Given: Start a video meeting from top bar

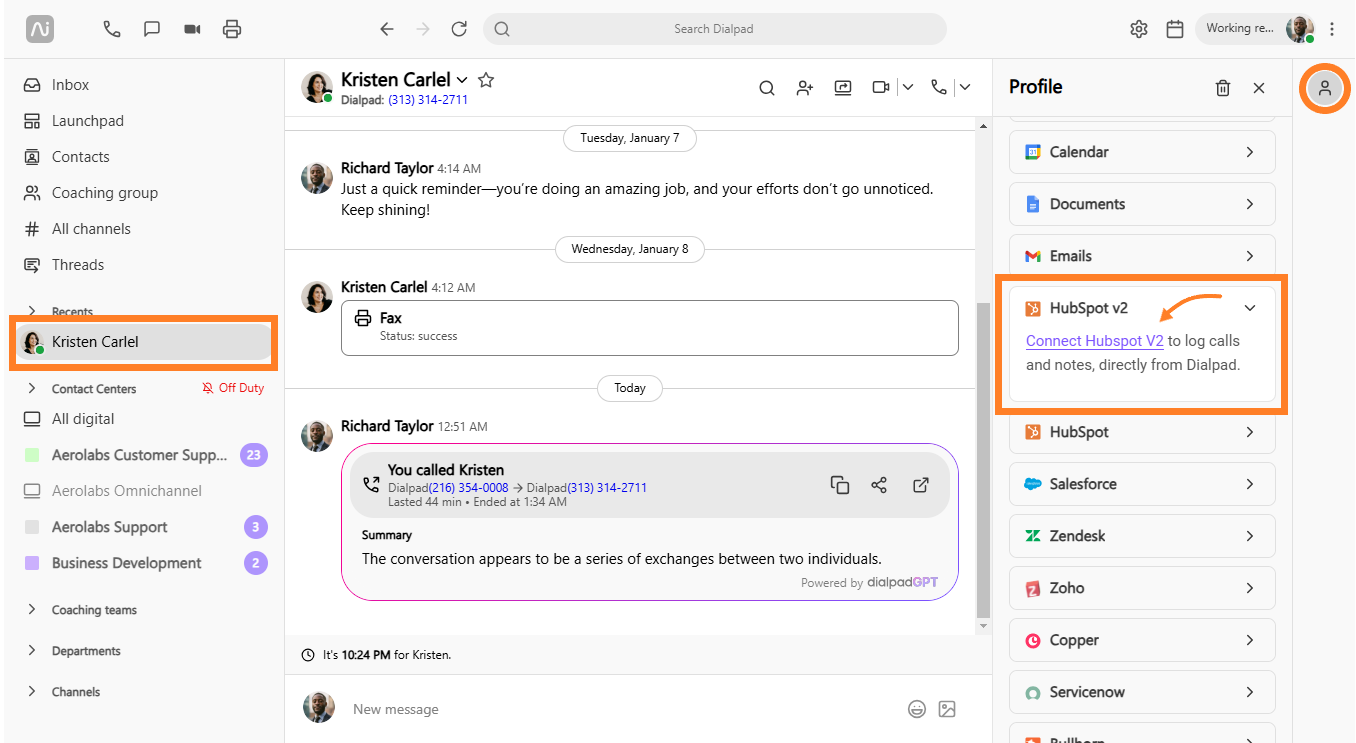Looking at the screenshot, I should pos(192,29).
